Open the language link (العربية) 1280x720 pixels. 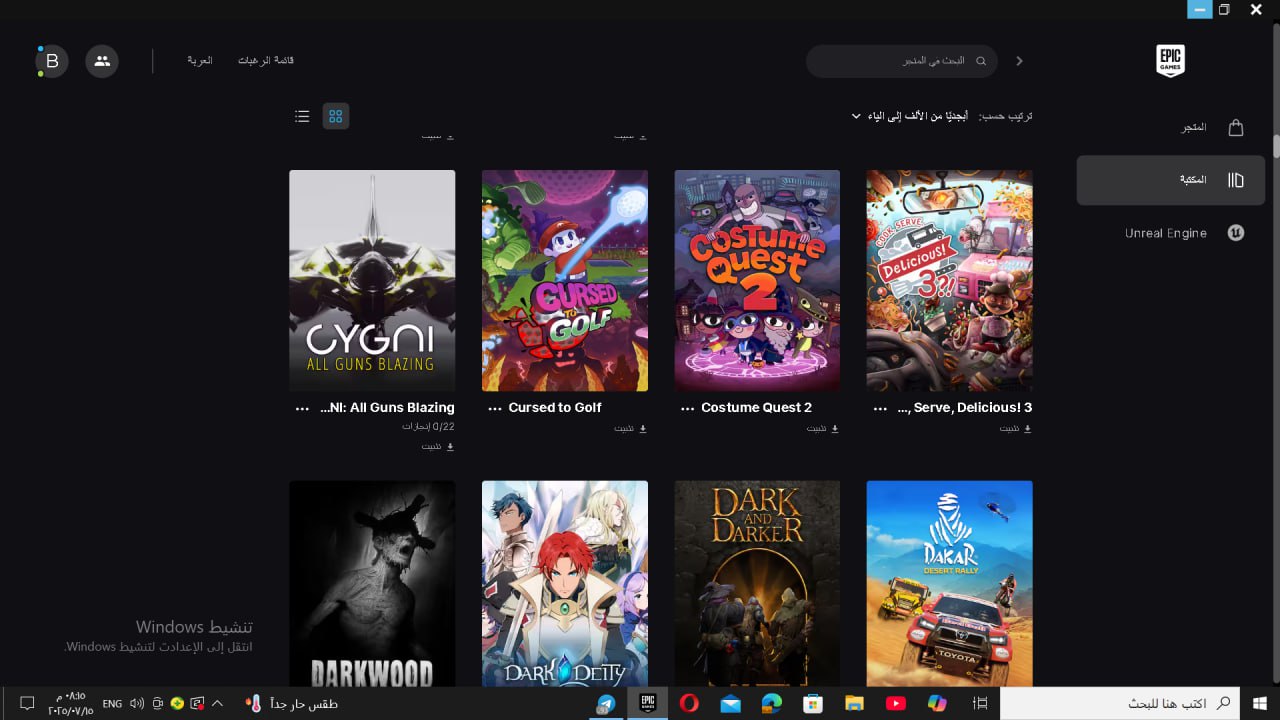point(200,61)
